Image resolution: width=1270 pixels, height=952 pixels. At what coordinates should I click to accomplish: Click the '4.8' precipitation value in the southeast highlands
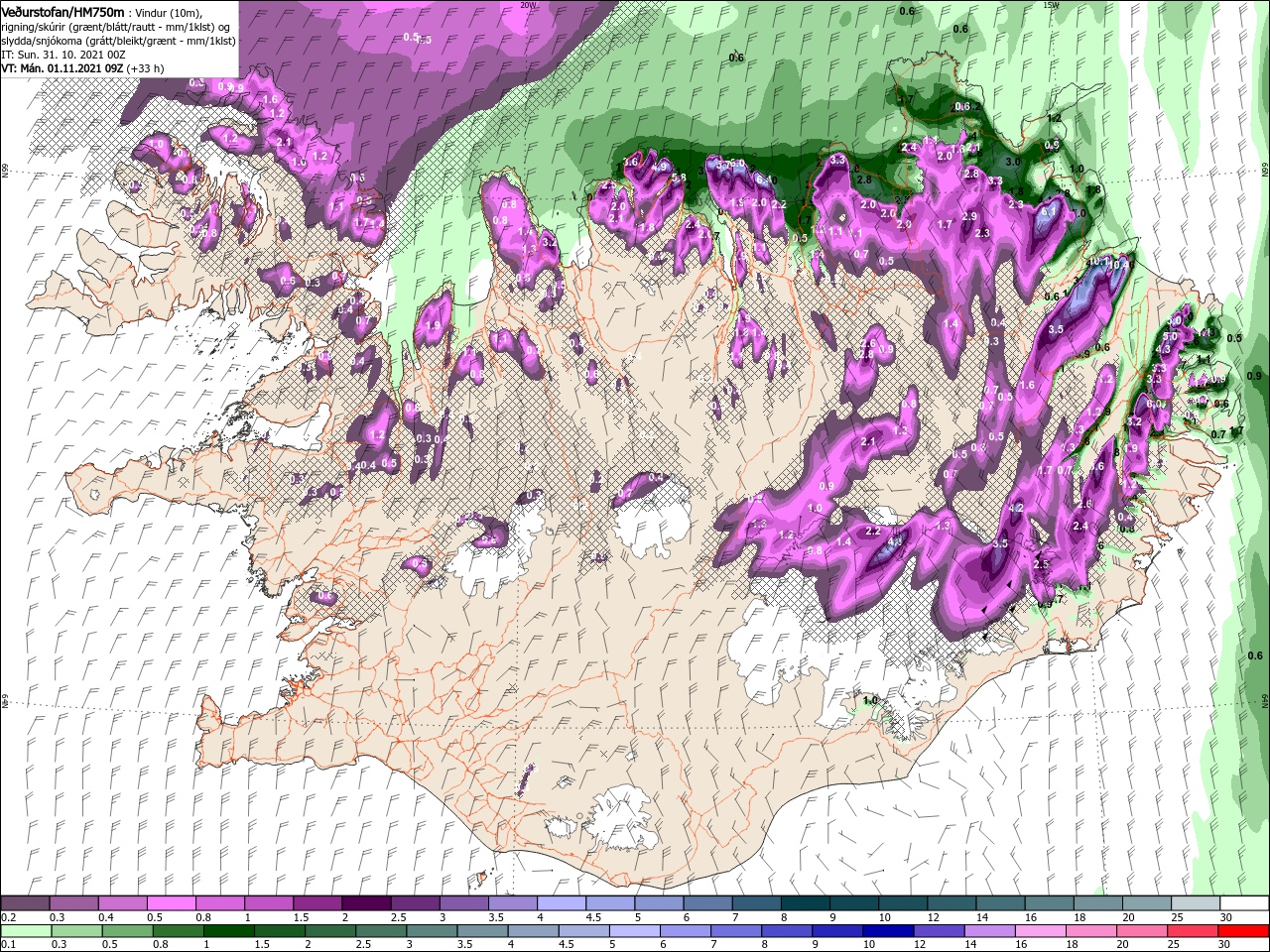895,541
